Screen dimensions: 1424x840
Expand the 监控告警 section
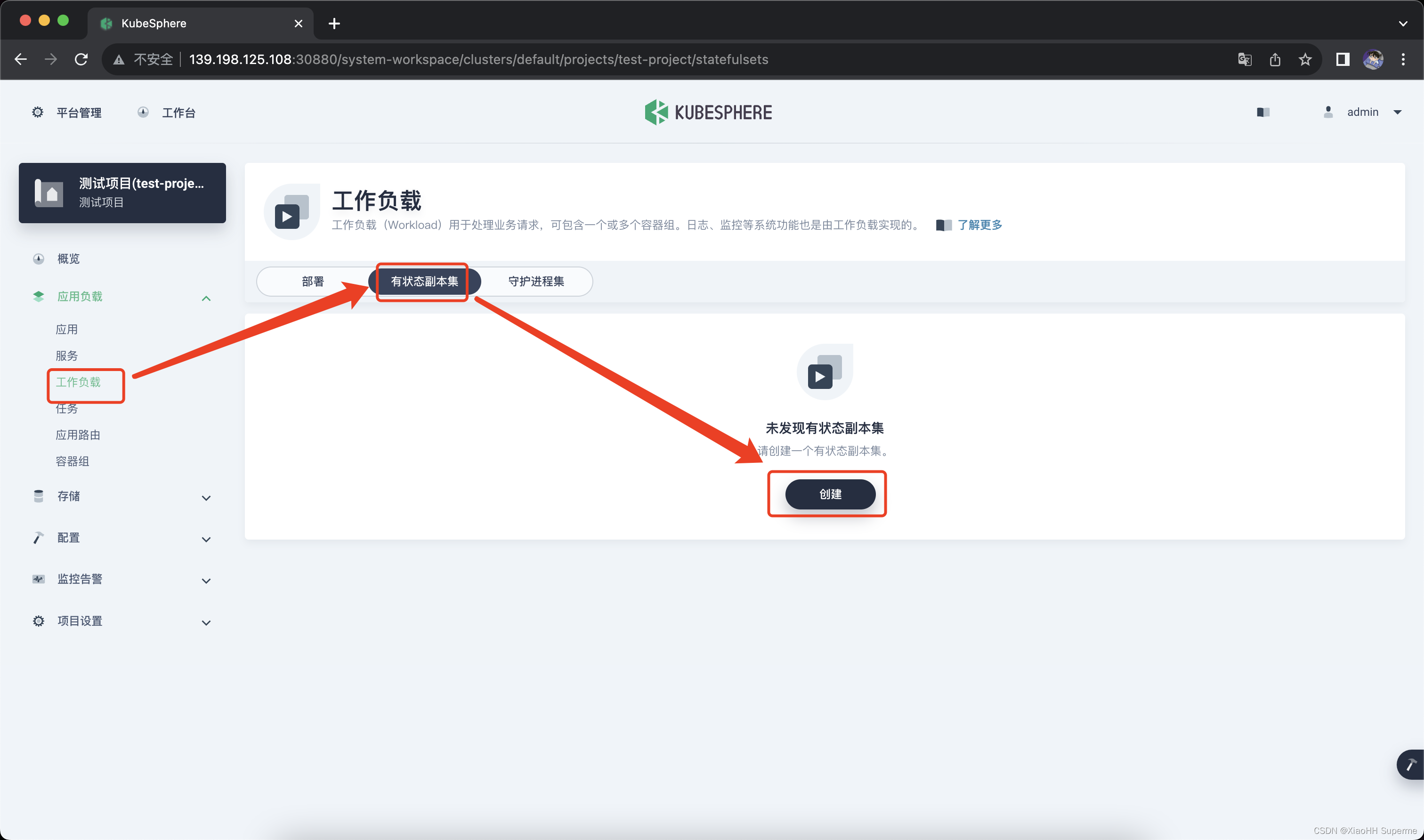(206, 580)
